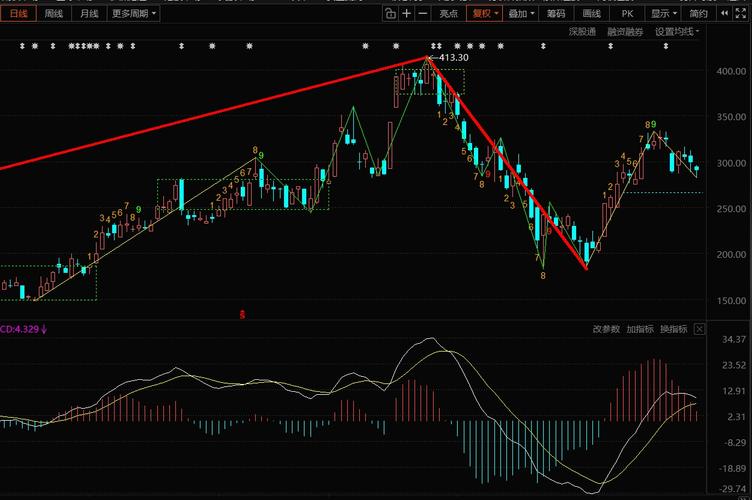Screen dimensions: 752x500
Task: Click the 413.30 peak price label
Action: click(454, 58)
